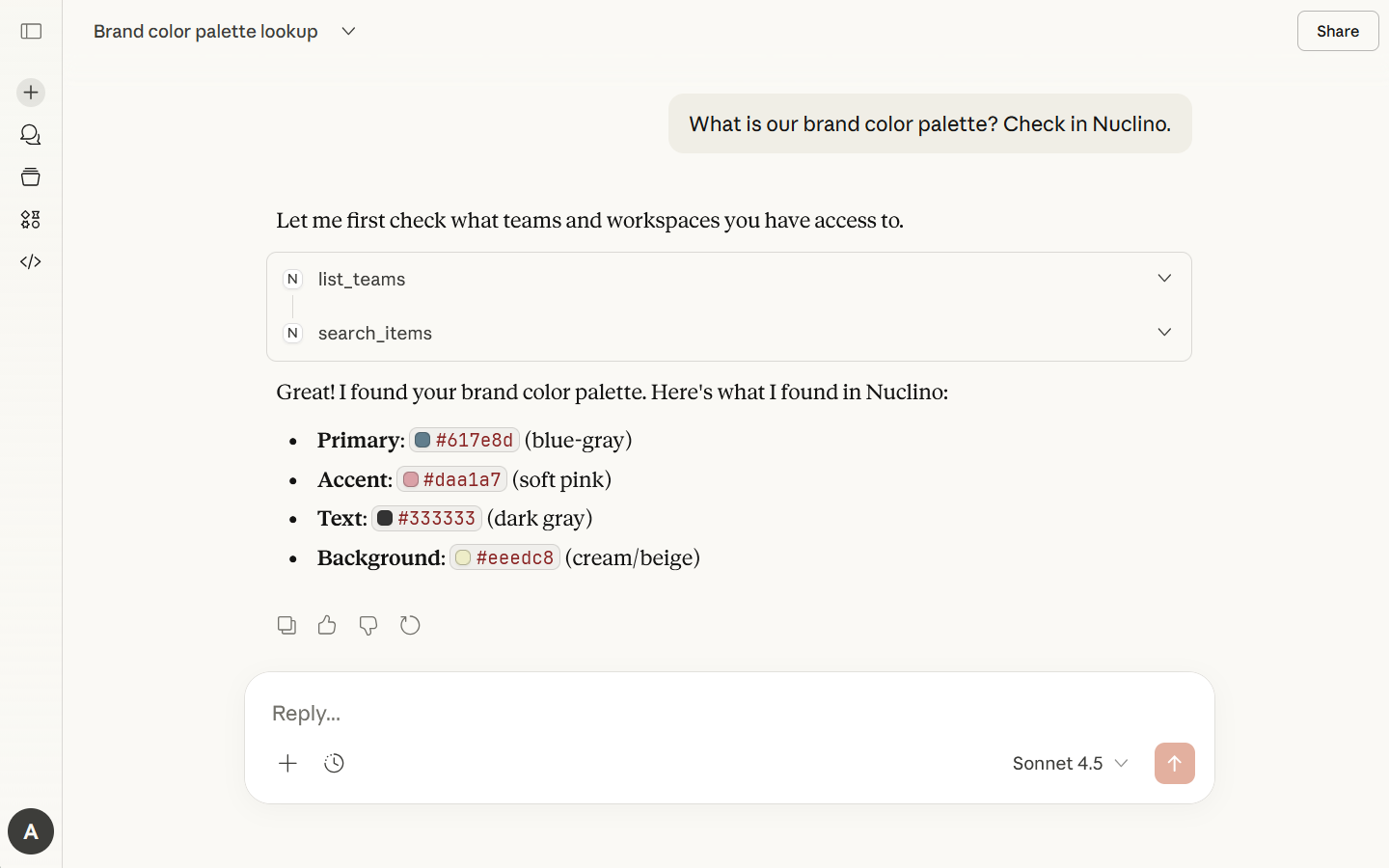Start a new chat with plus icon

(x=31, y=93)
